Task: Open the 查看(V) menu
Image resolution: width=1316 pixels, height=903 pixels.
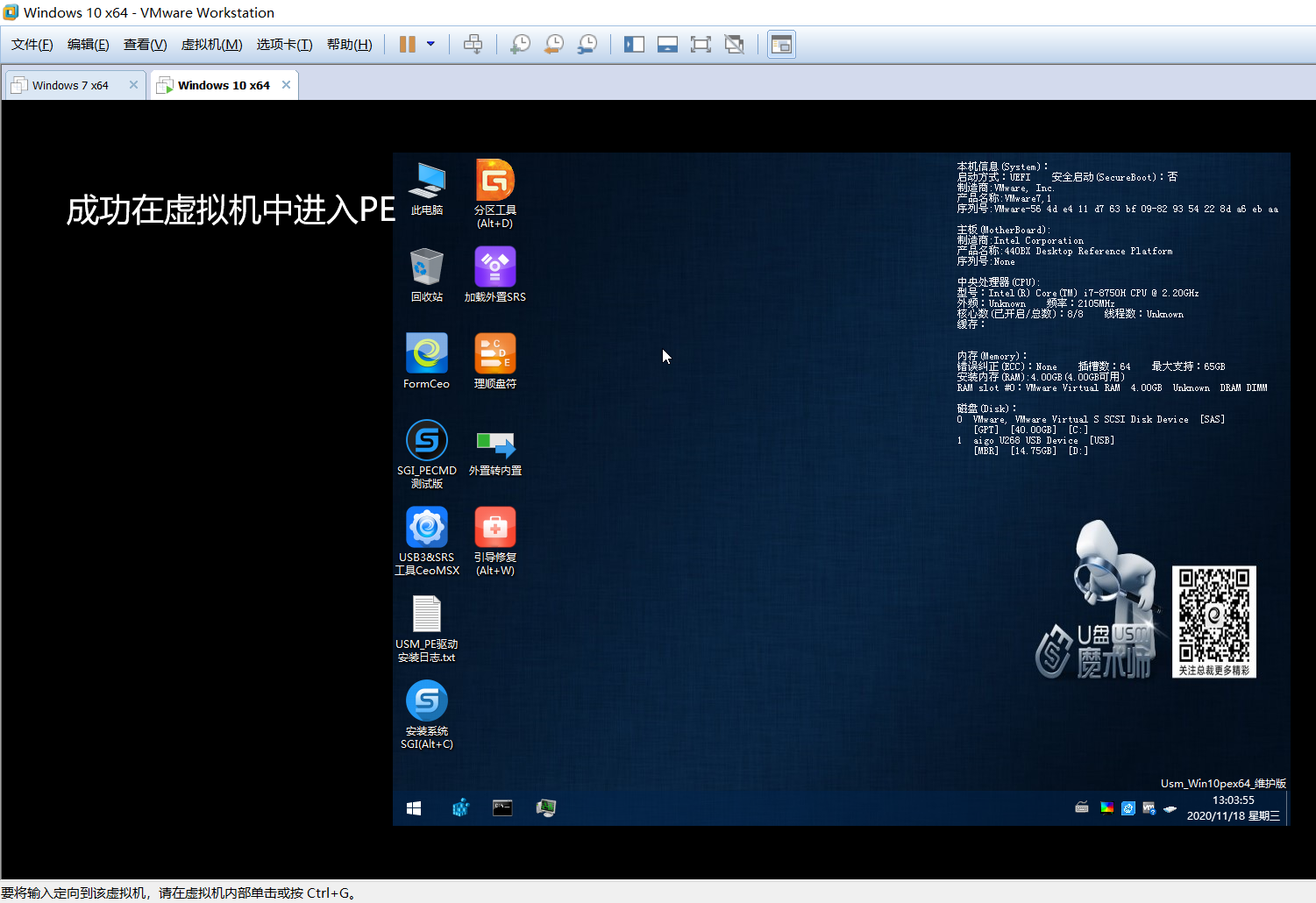Action: 146,45
